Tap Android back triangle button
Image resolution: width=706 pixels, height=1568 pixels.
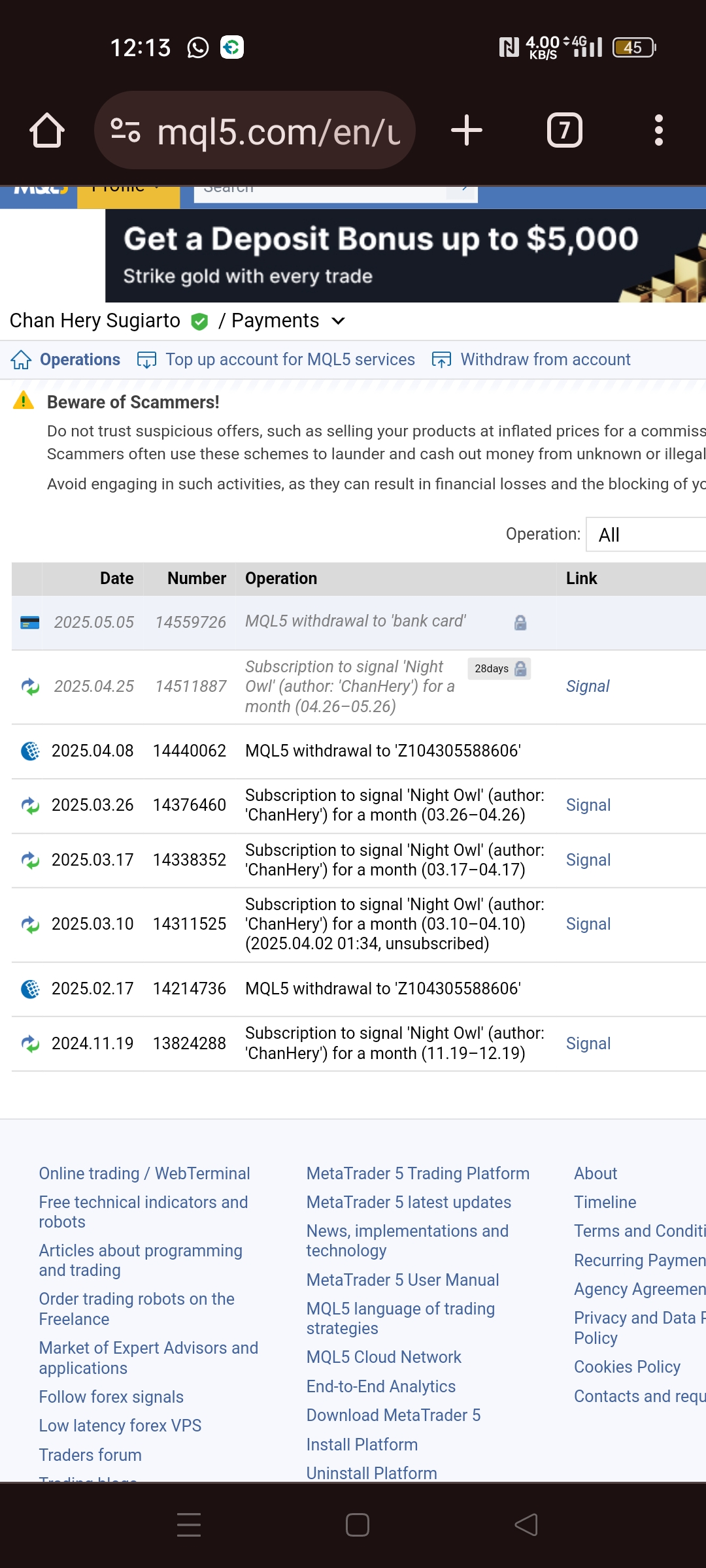coord(526,1525)
